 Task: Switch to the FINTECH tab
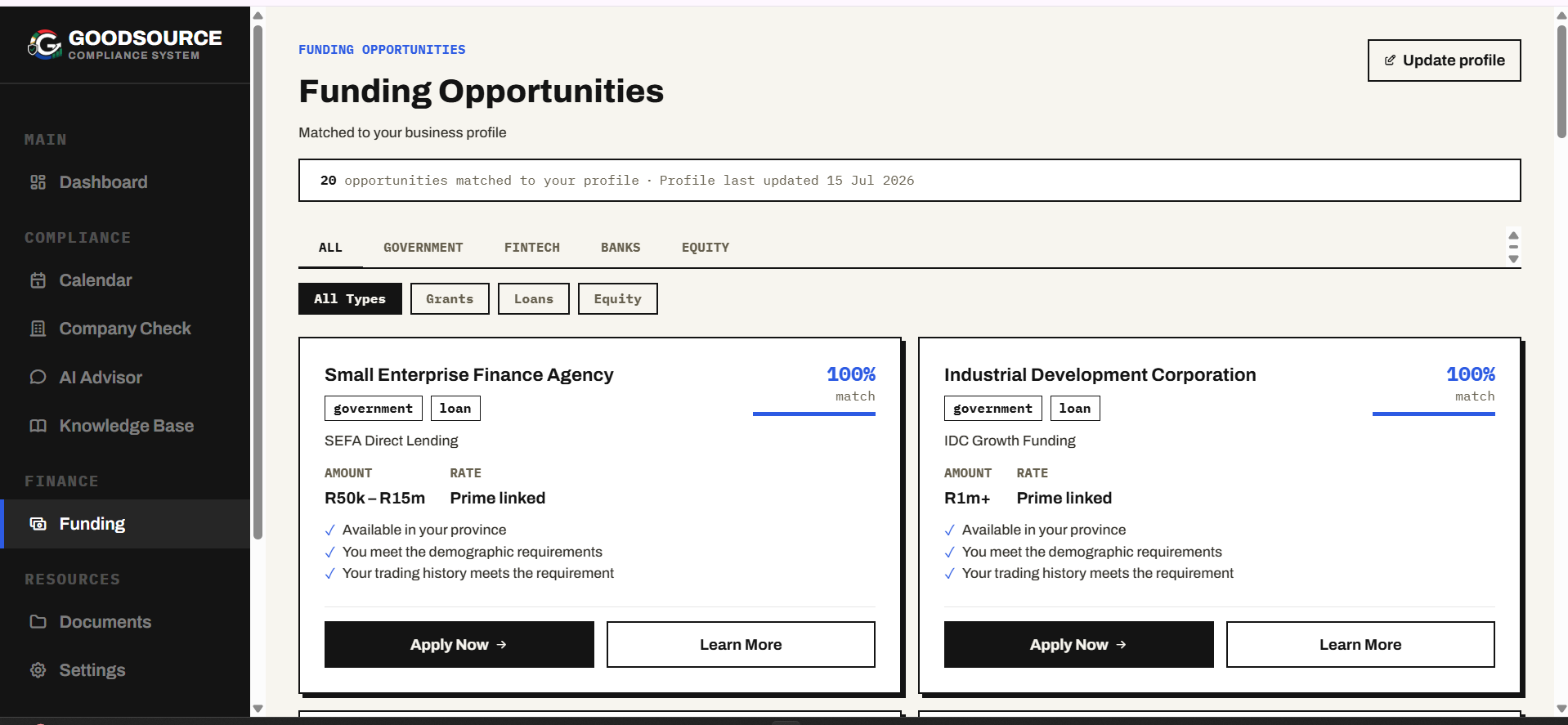[x=532, y=248]
